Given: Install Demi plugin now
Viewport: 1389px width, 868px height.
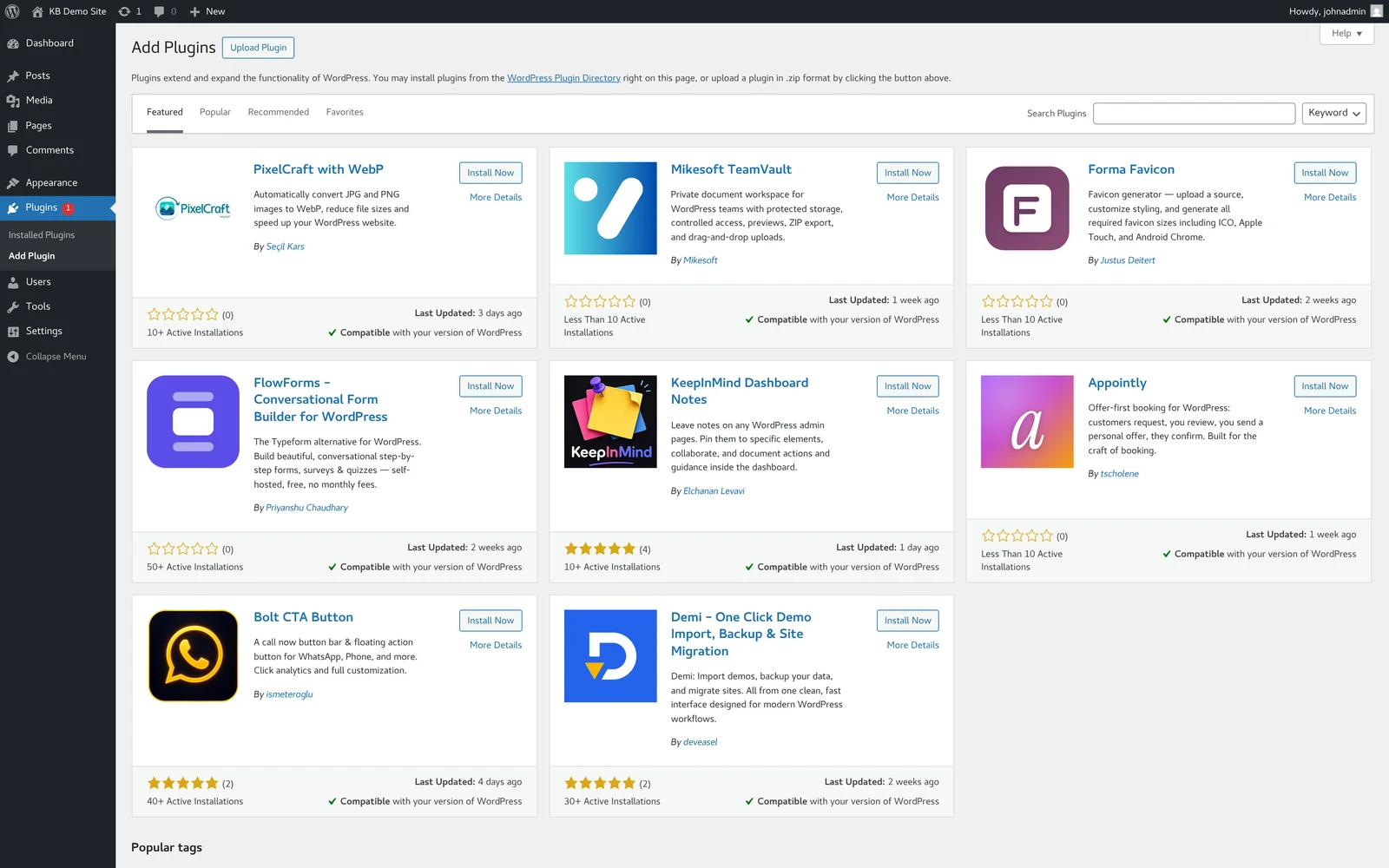Looking at the screenshot, I should click(x=907, y=621).
